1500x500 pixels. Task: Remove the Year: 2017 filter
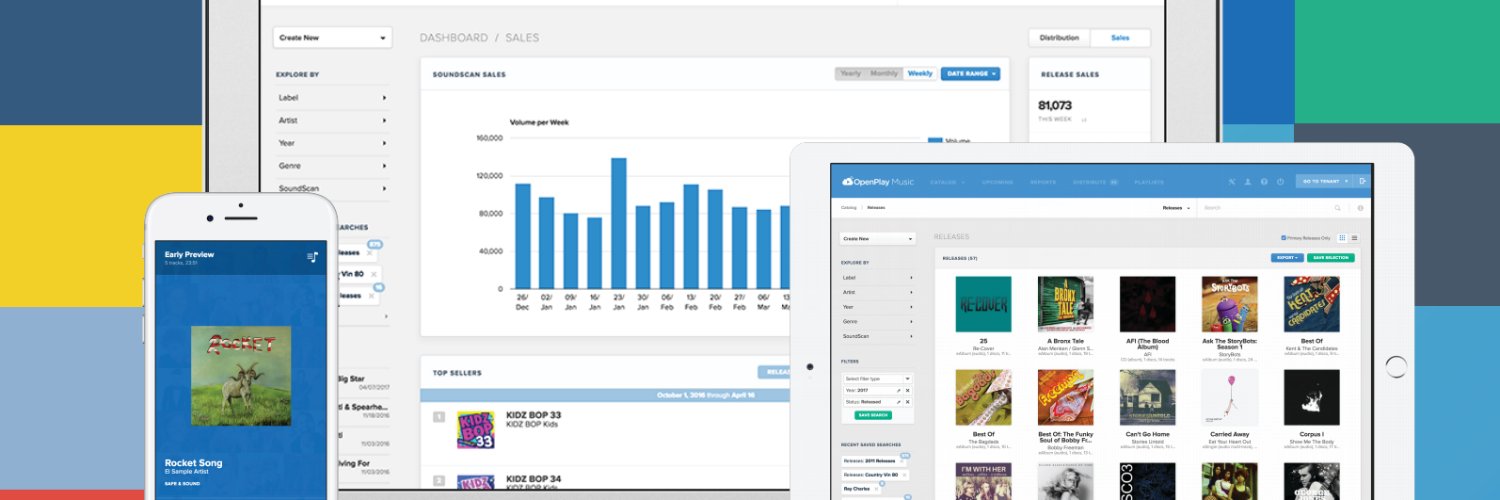point(908,390)
